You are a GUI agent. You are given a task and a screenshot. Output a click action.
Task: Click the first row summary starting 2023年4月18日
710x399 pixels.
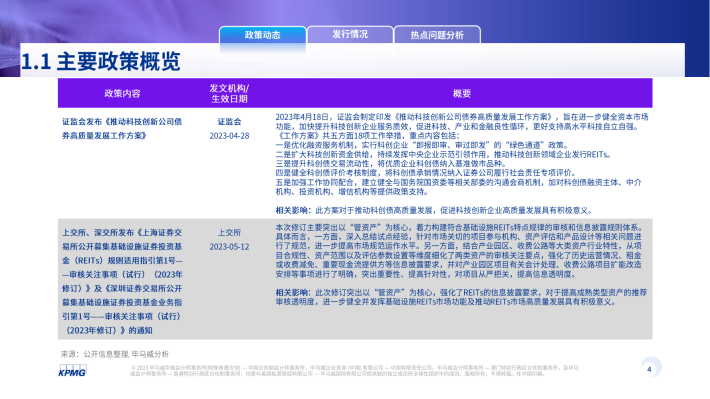pyautogui.click(x=462, y=154)
